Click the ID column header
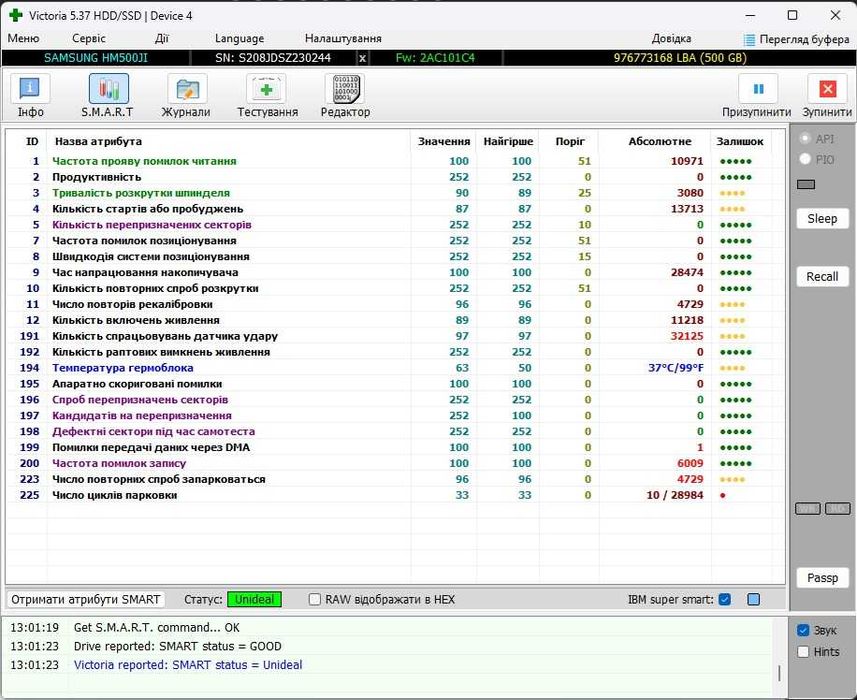857x700 pixels. (32, 142)
